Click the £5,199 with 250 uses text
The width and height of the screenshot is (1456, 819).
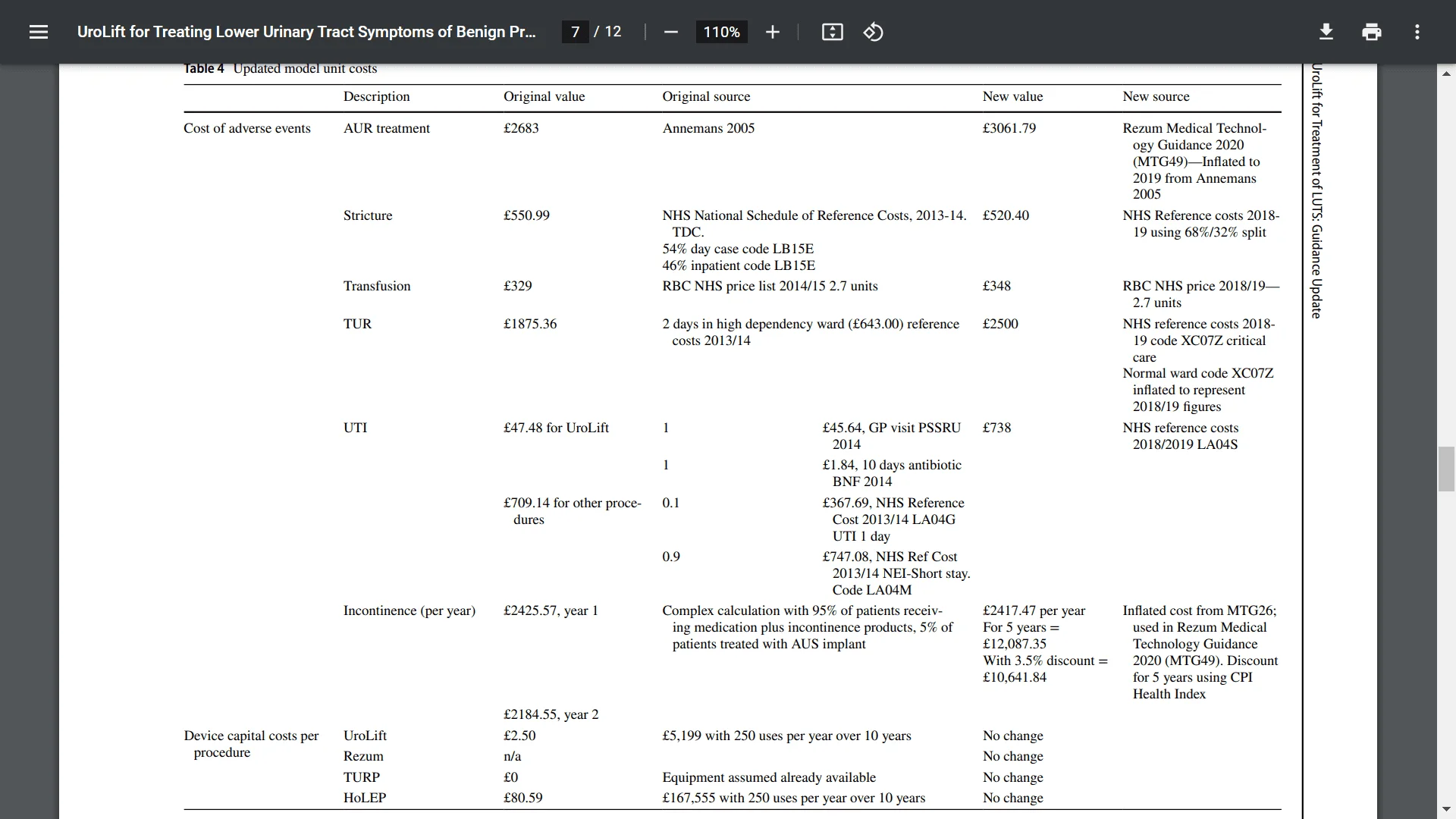[x=786, y=736]
